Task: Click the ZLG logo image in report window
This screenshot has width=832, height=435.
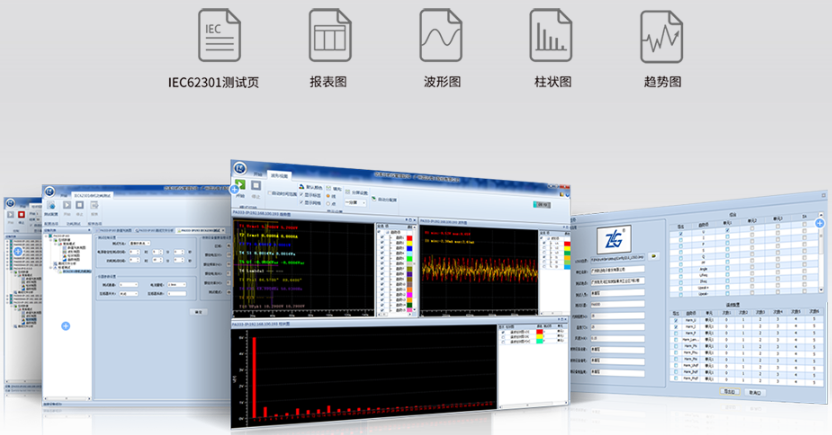Action: 614,239
